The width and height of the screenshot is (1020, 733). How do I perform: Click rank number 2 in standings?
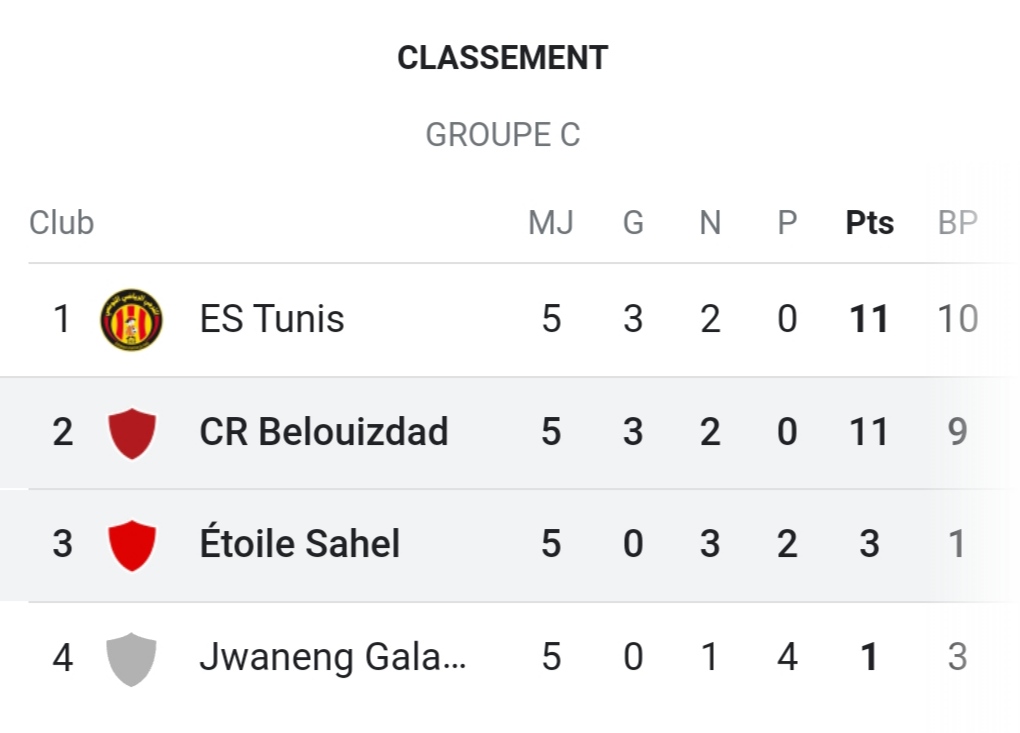(x=63, y=433)
